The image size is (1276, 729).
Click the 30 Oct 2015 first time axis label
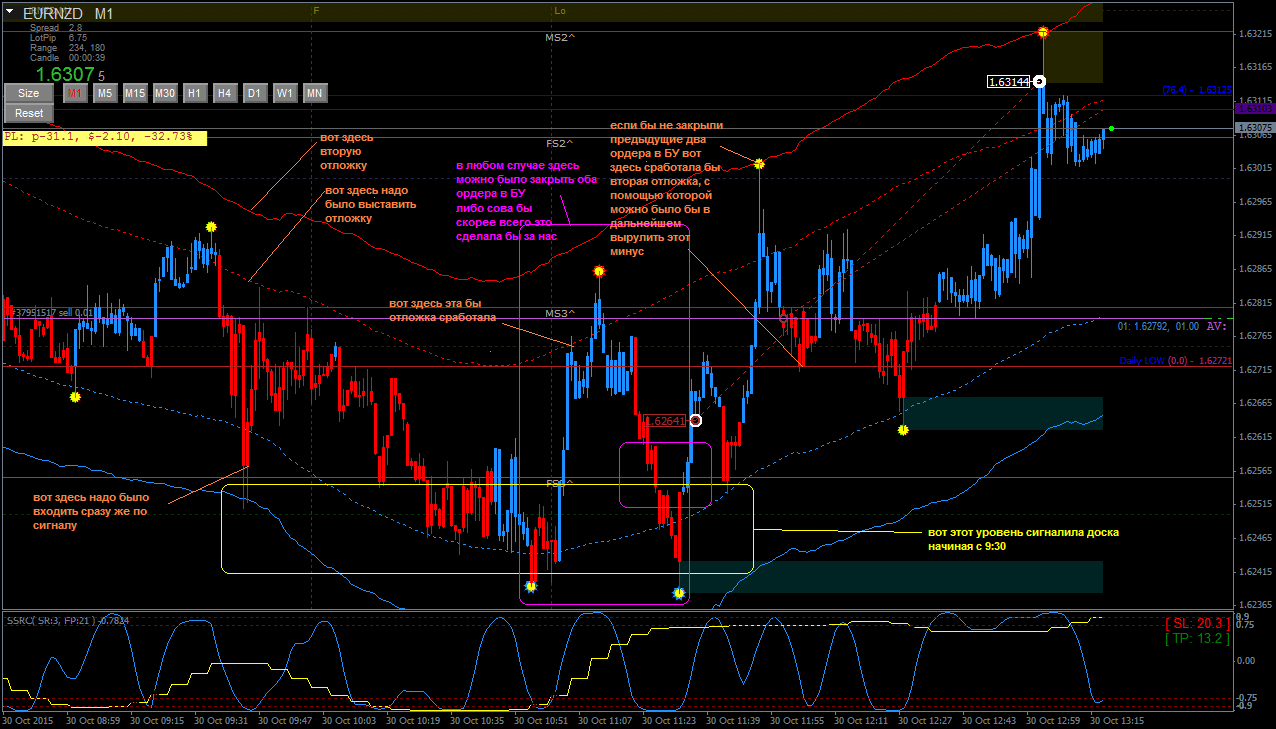(x=27, y=720)
